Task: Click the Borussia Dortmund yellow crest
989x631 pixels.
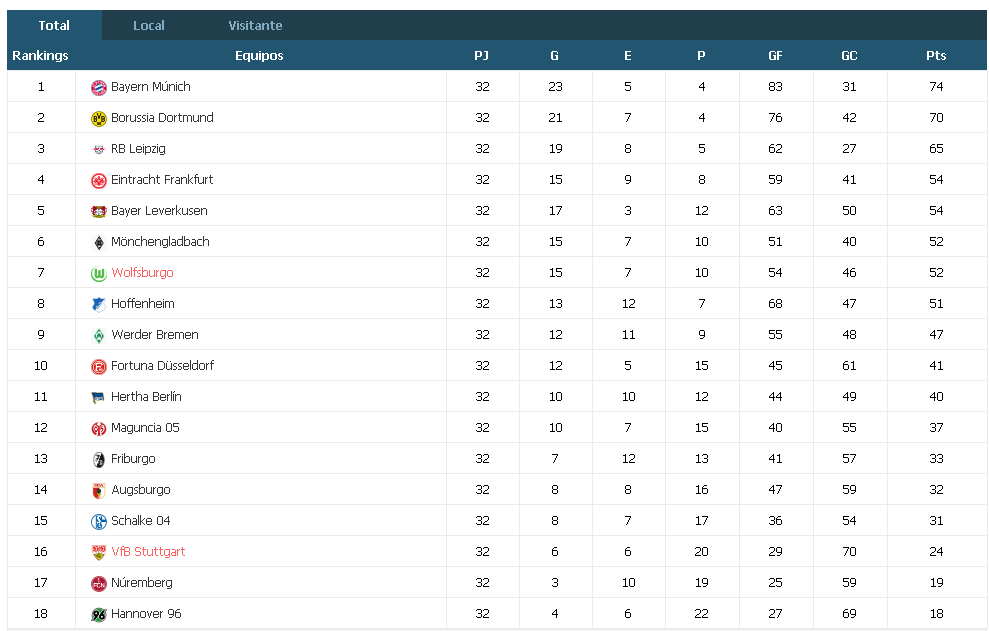Action: tap(98, 118)
